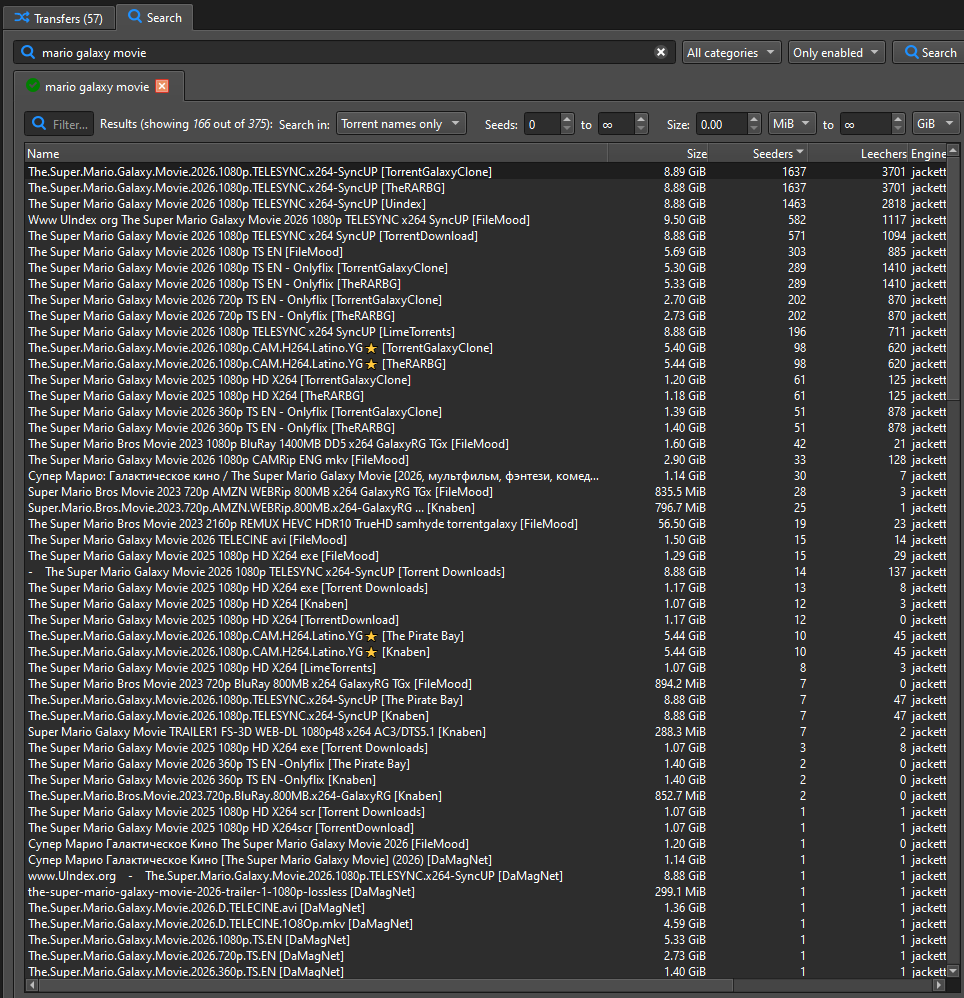The width and height of the screenshot is (964, 998).
Task: Increase the minimum Seeds value
Action: coord(567,118)
